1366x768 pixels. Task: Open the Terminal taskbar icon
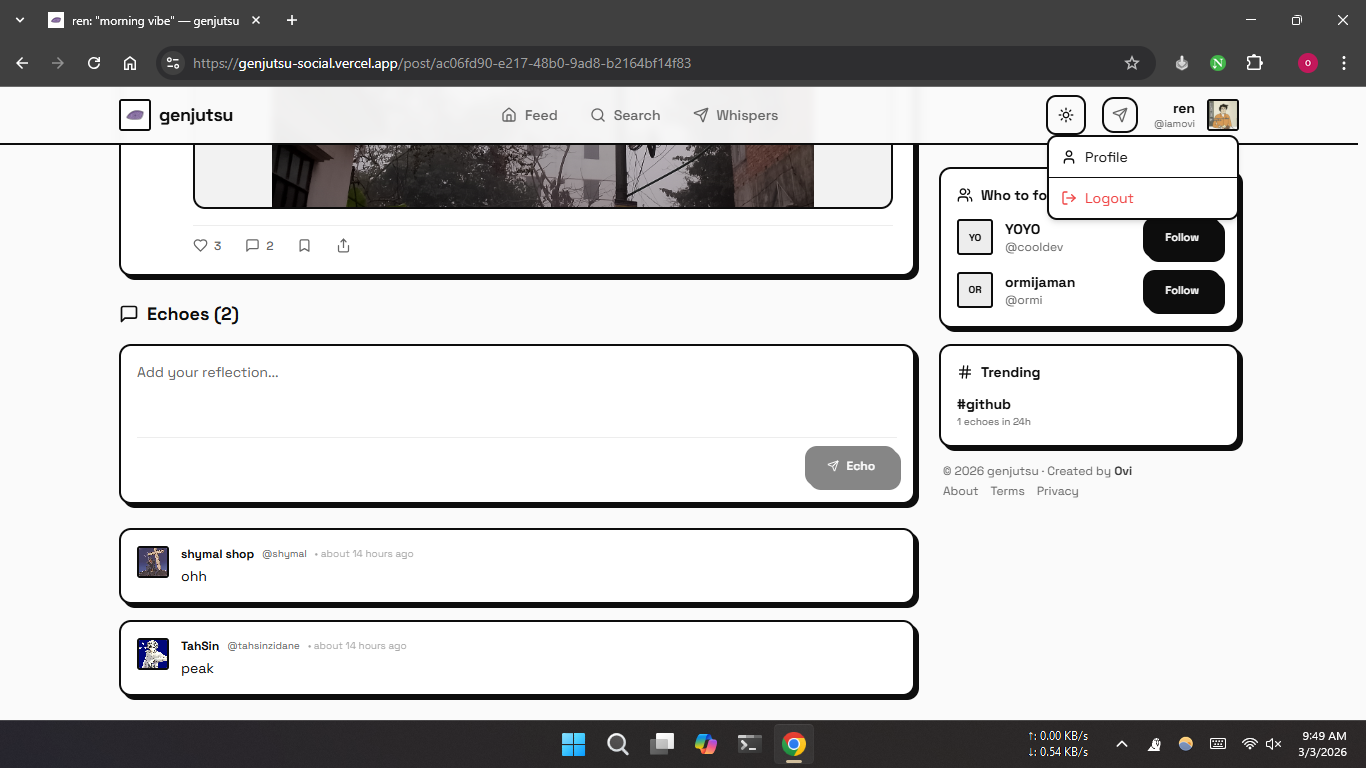point(750,744)
